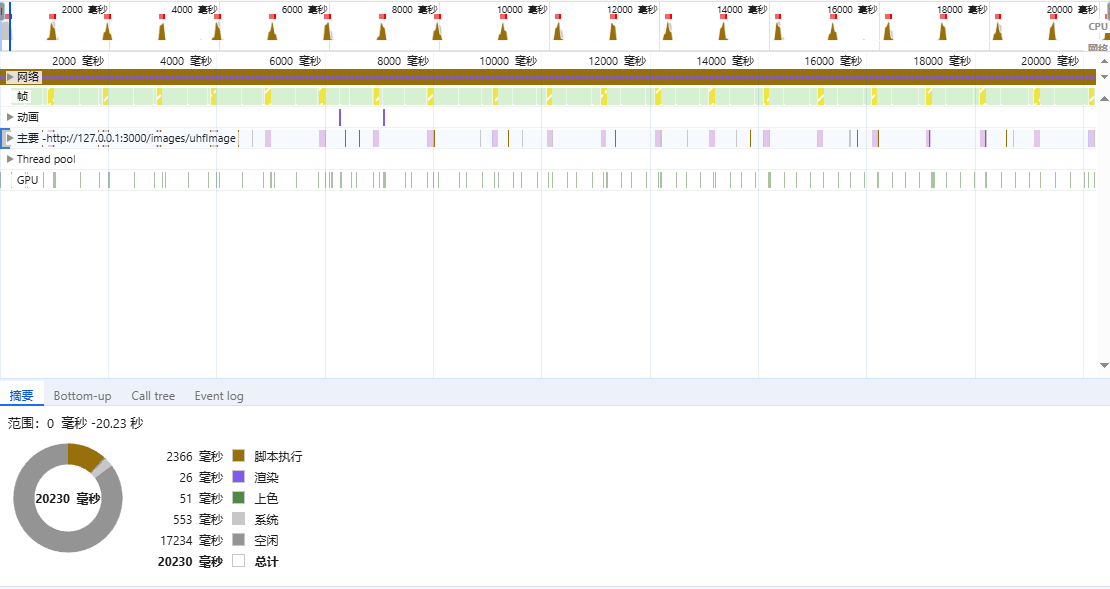This screenshot has width=1110, height=589.
Task: Click the purple 渲染 color swatch
Action: click(238, 477)
